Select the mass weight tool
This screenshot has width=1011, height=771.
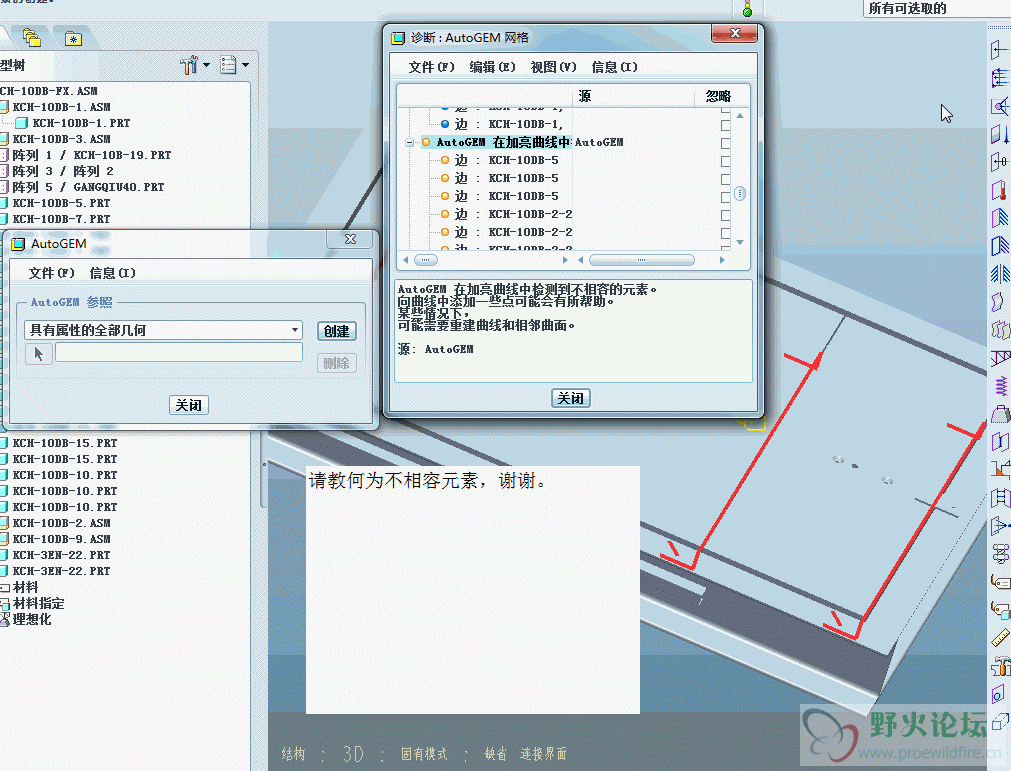coord(999,413)
